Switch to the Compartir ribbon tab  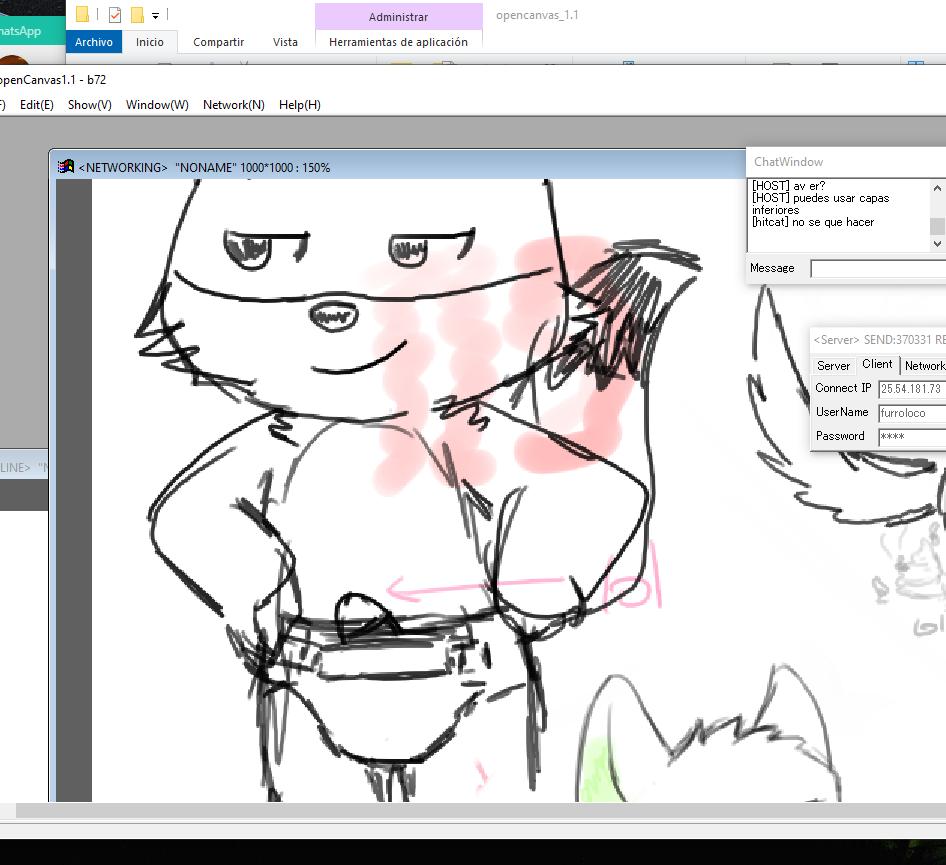(218, 42)
